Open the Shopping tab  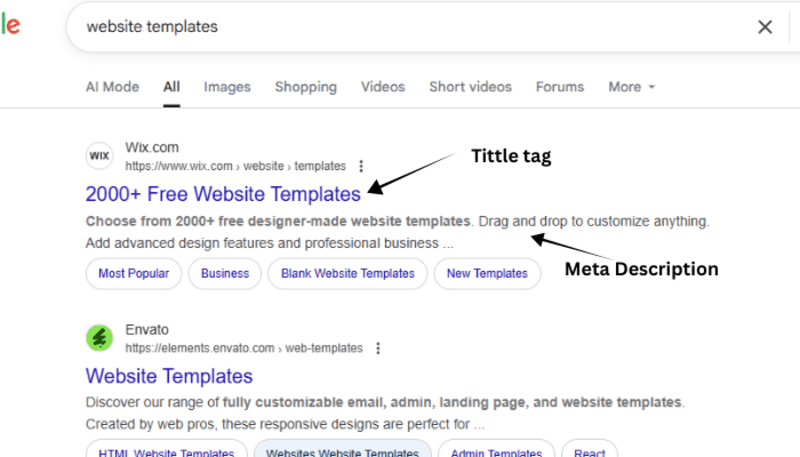(306, 87)
